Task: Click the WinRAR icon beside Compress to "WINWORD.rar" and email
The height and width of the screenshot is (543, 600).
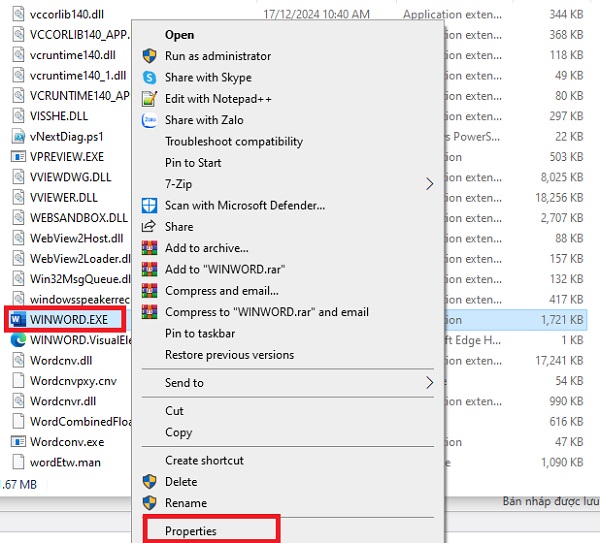Action: tap(149, 312)
